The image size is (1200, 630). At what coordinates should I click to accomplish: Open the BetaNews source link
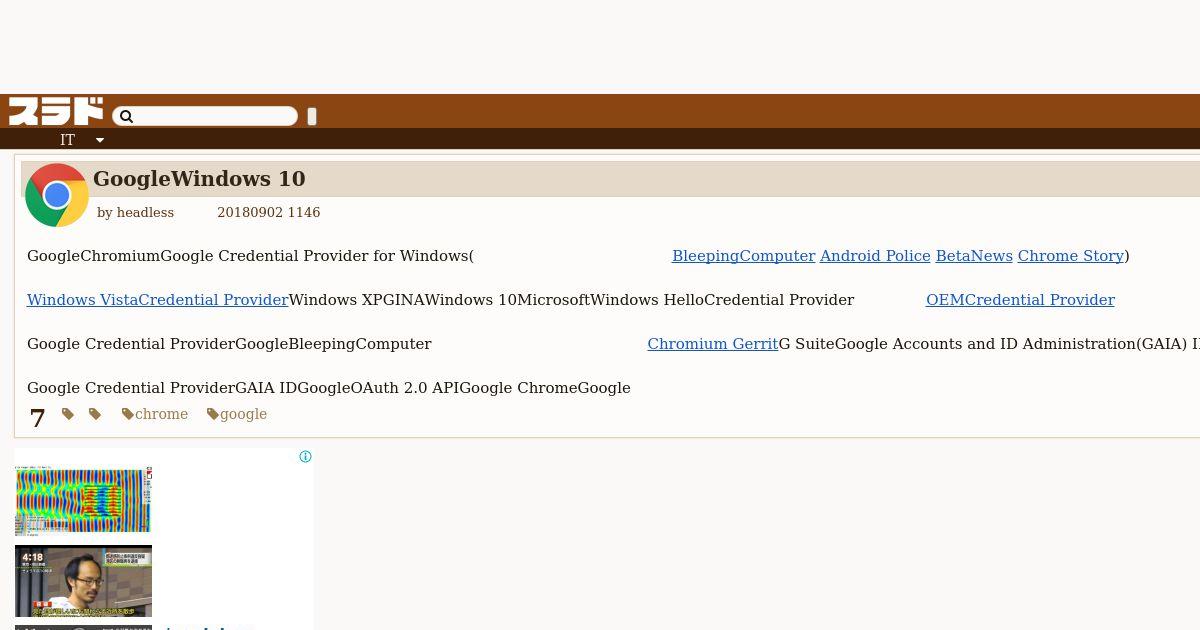click(974, 256)
